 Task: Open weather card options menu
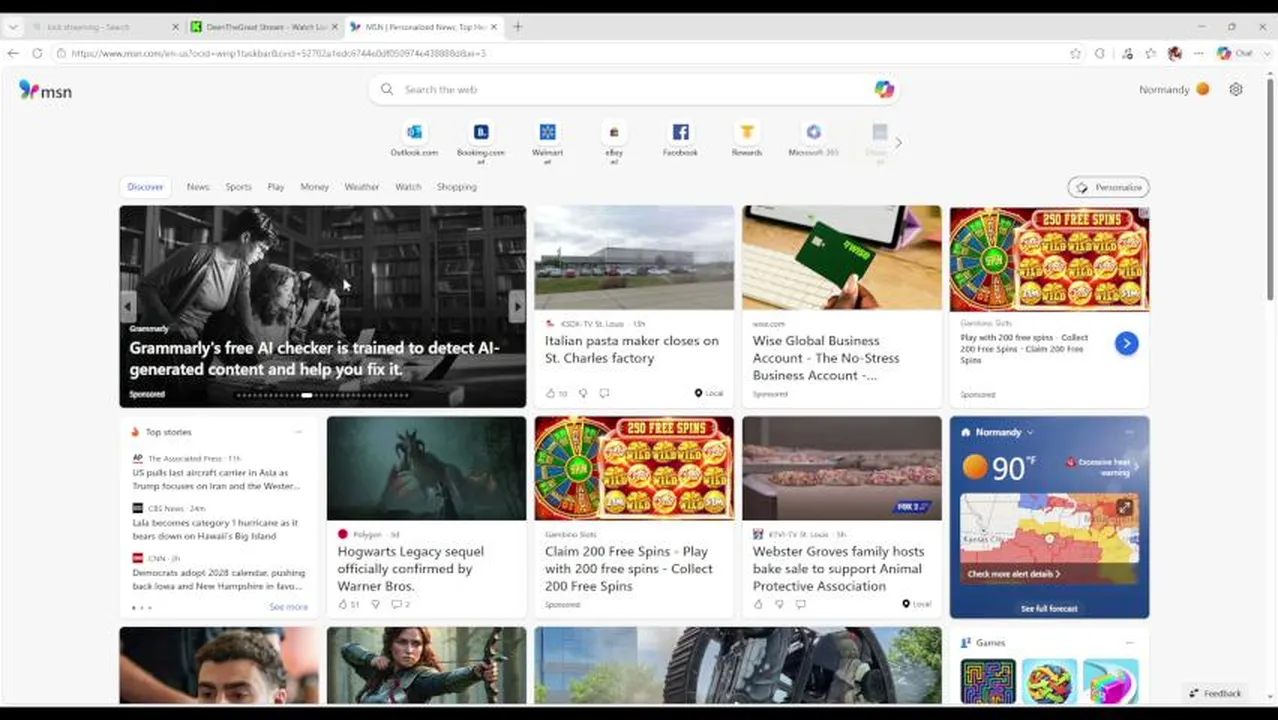tap(1129, 432)
